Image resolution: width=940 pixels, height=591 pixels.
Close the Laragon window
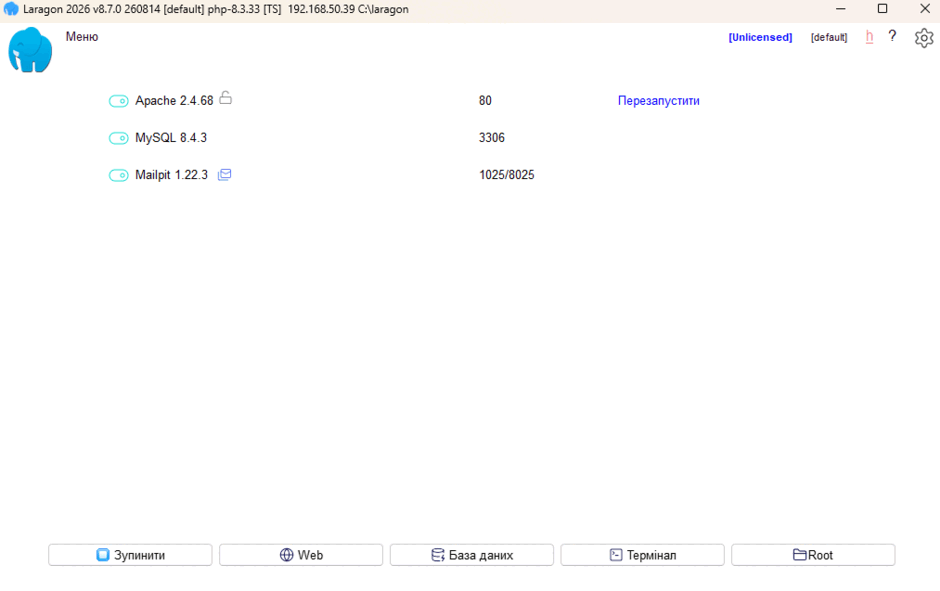pyautogui.click(x=925, y=9)
